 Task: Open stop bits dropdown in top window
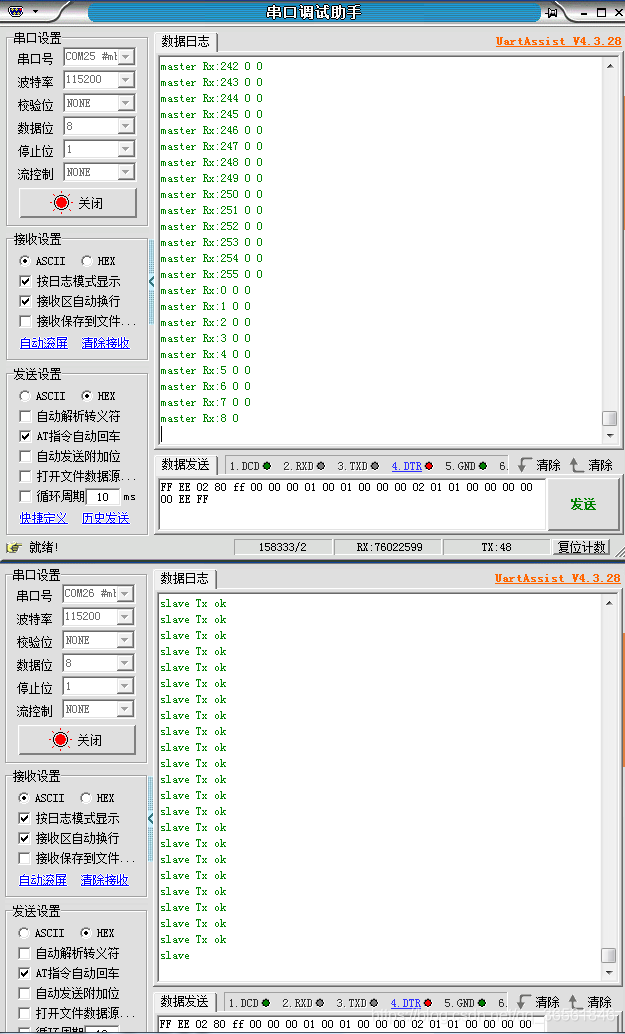125,150
